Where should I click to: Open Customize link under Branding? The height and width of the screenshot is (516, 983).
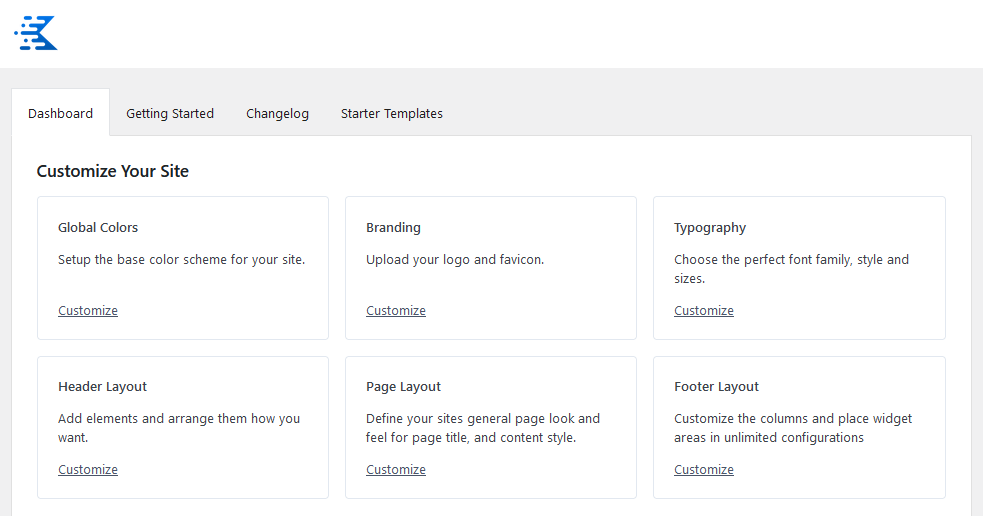tap(396, 310)
